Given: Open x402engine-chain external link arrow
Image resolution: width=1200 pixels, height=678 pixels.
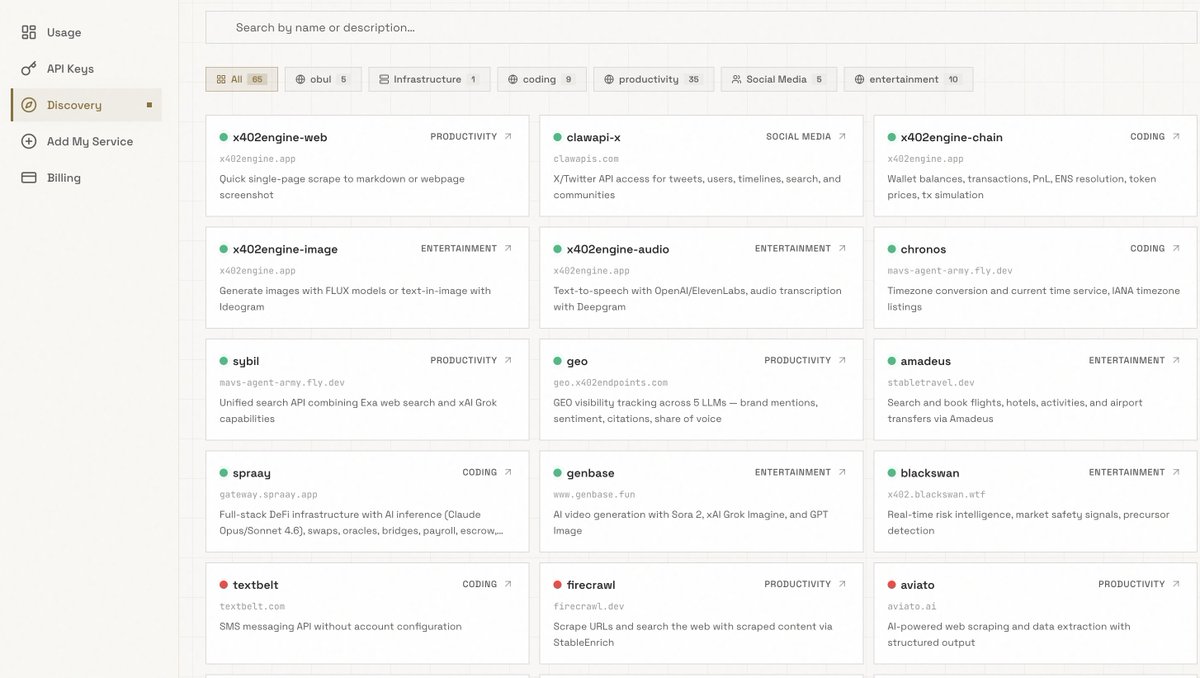Looking at the screenshot, I should pos(1176,136).
